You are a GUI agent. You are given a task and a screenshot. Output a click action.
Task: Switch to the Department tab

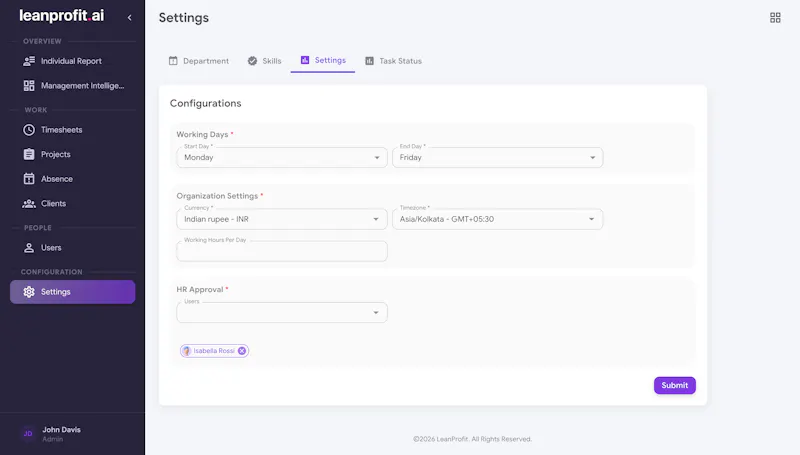click(x=199, y=61)
